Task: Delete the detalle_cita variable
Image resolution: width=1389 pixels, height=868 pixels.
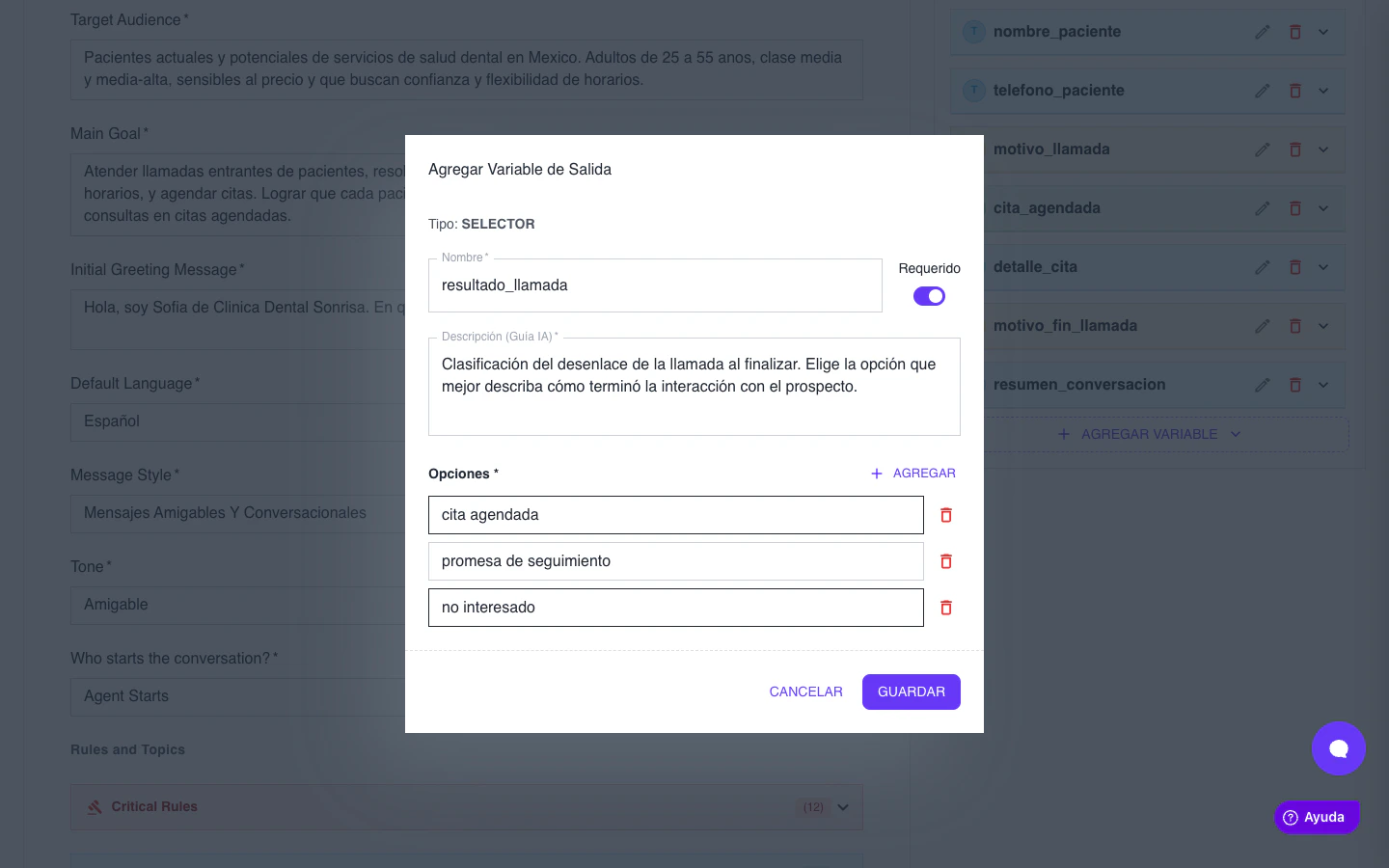Action: [x=1295, y=266]
